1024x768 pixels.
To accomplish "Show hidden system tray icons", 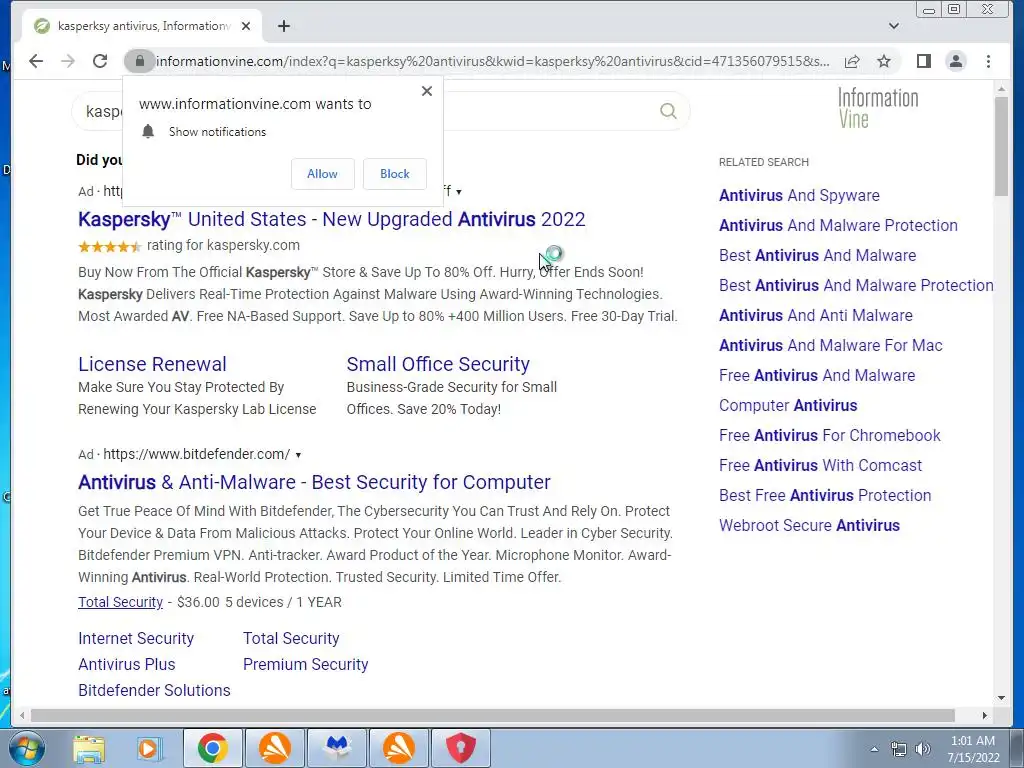I will click(874, 749).
